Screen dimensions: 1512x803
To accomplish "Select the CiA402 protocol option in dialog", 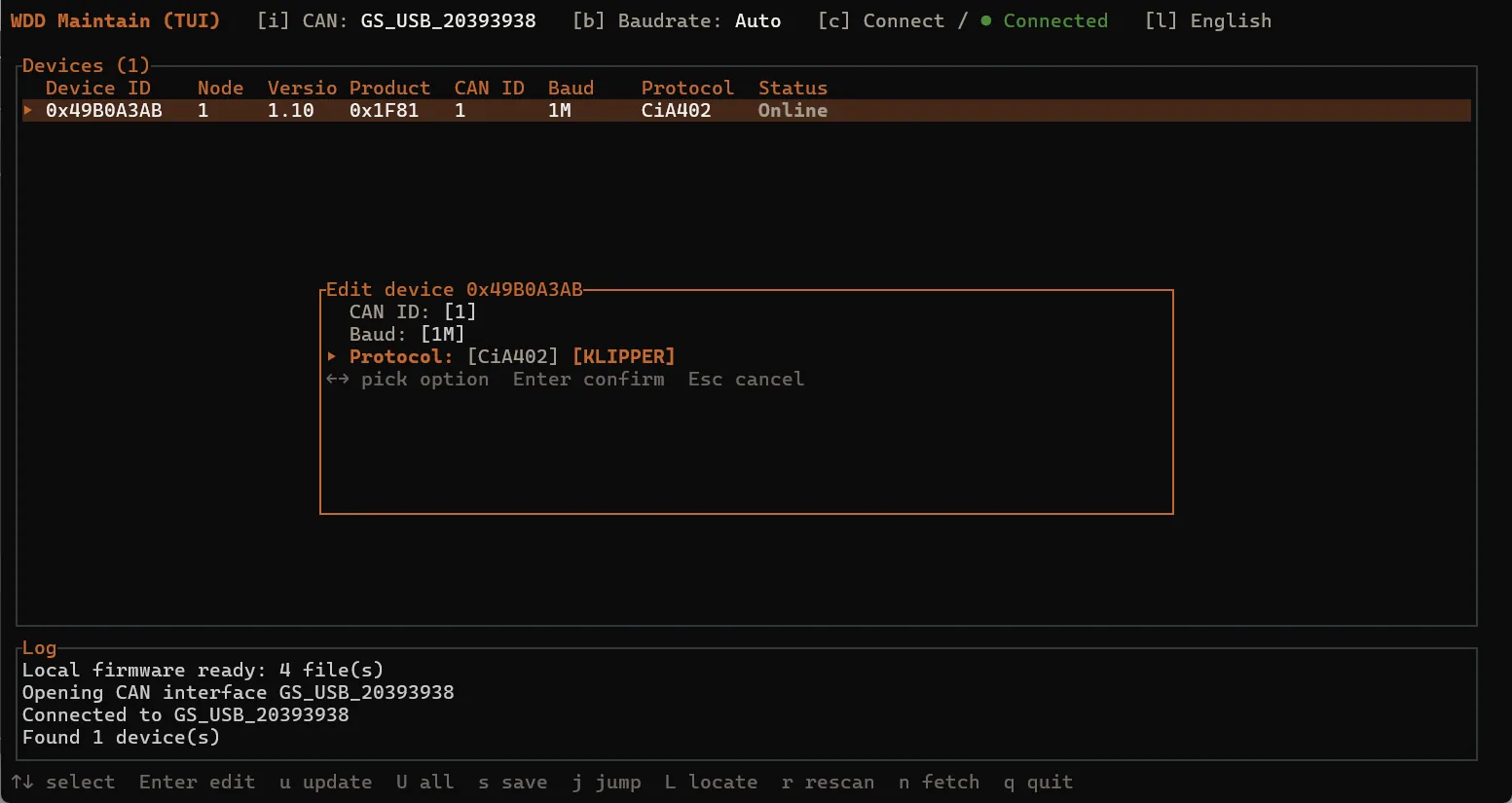I will pos(513,356).
